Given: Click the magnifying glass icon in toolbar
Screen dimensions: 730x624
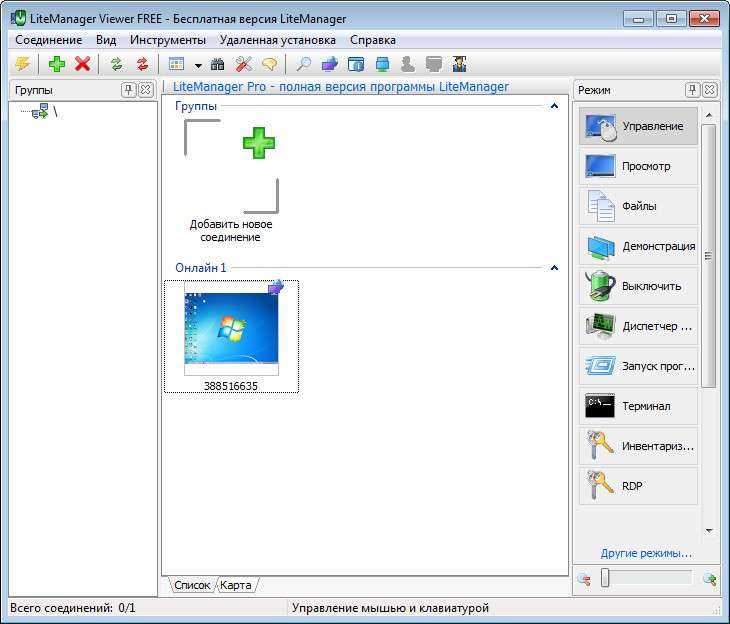Looking at the screenshot, I should pos(304,64).
